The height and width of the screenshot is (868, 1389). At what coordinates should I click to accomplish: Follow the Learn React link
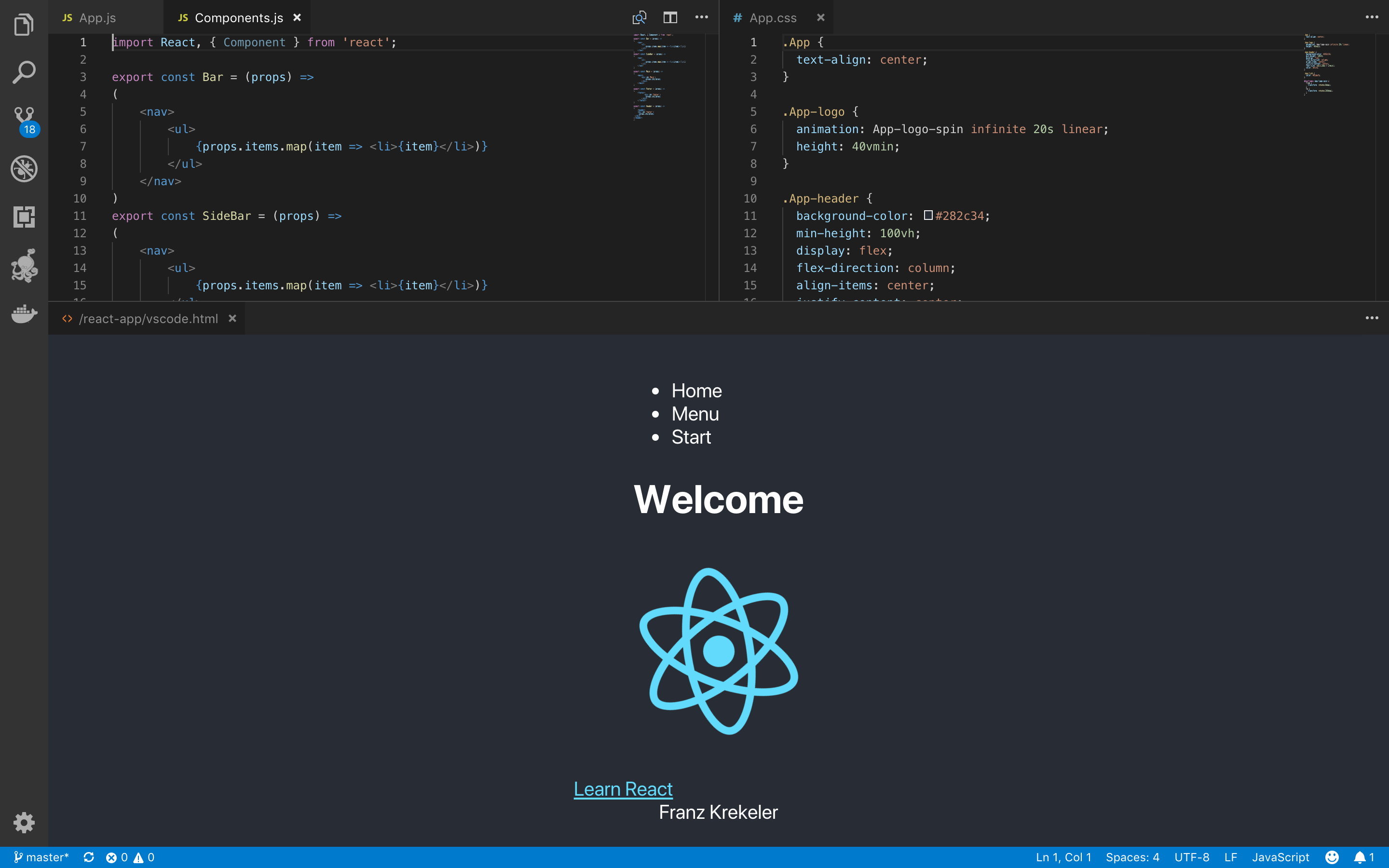(x=623, y=789)
